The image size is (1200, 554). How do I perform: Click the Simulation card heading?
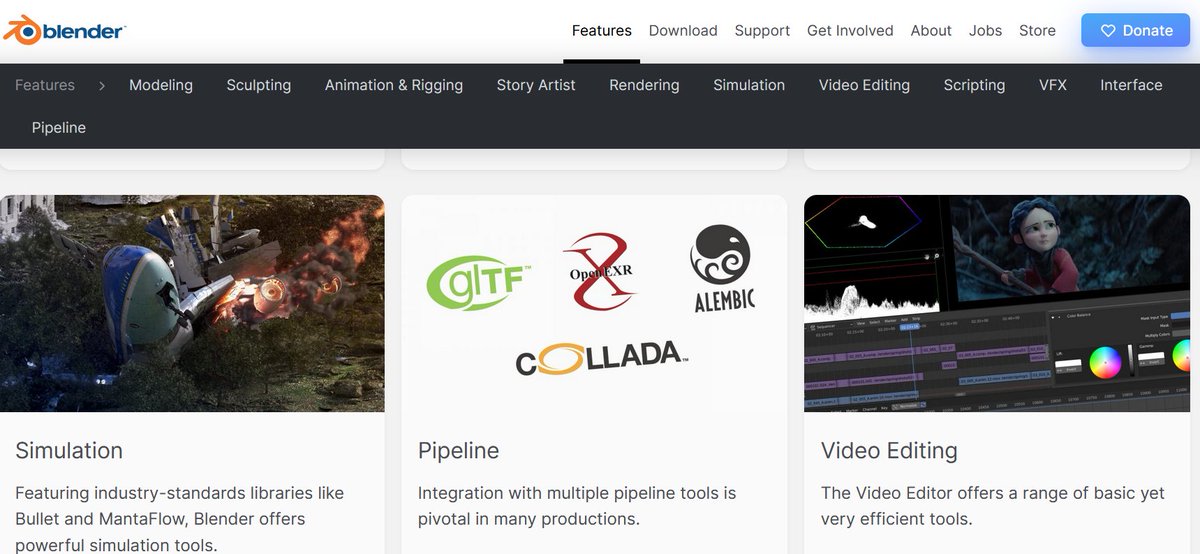tap(69, 450)
